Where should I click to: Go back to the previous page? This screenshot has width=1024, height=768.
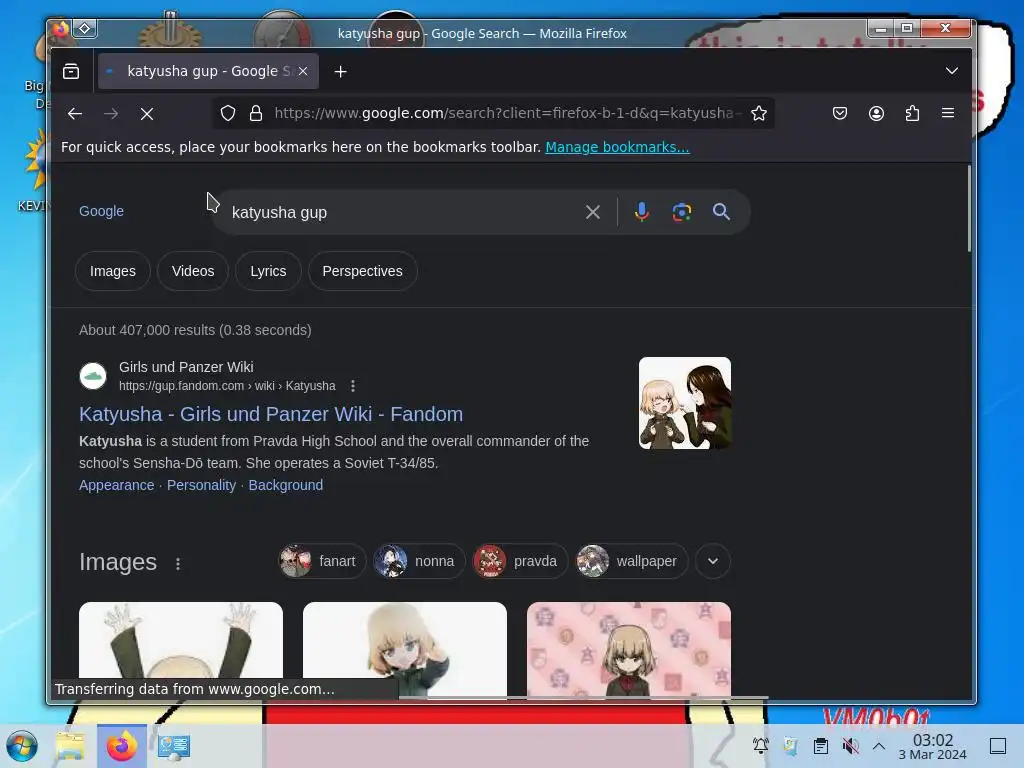[74, 114]
